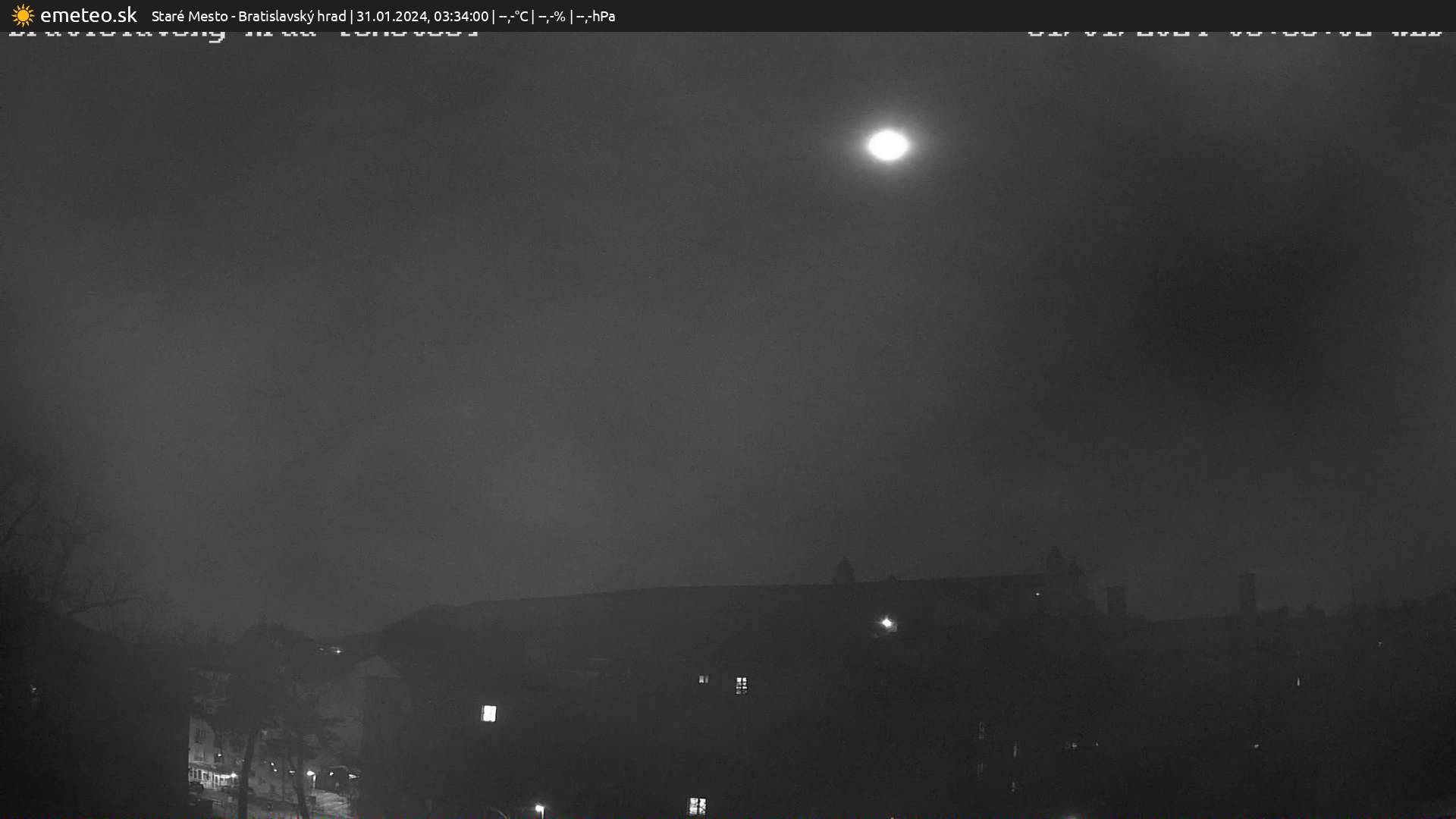Image resolution: width=1456 pixels, height=819 pixels.
Task: Click the small dim window left of double window
Action: pos(703,679)
